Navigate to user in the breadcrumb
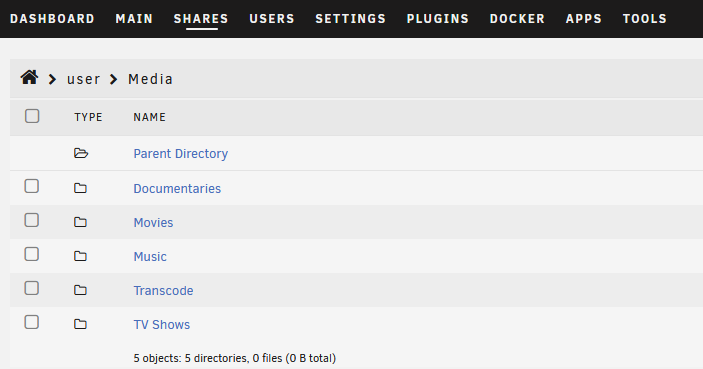This screenshot has height=369, width=703. click(x=83, y=79)
